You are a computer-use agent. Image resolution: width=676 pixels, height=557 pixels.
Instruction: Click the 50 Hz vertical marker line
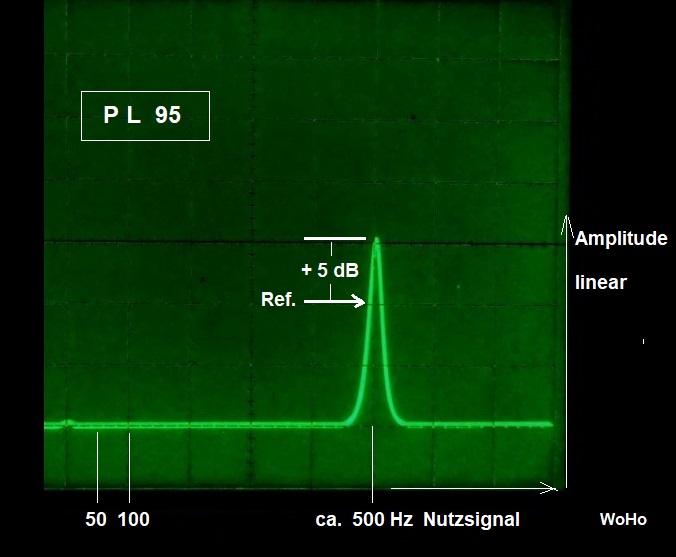[x=97, y=465]
